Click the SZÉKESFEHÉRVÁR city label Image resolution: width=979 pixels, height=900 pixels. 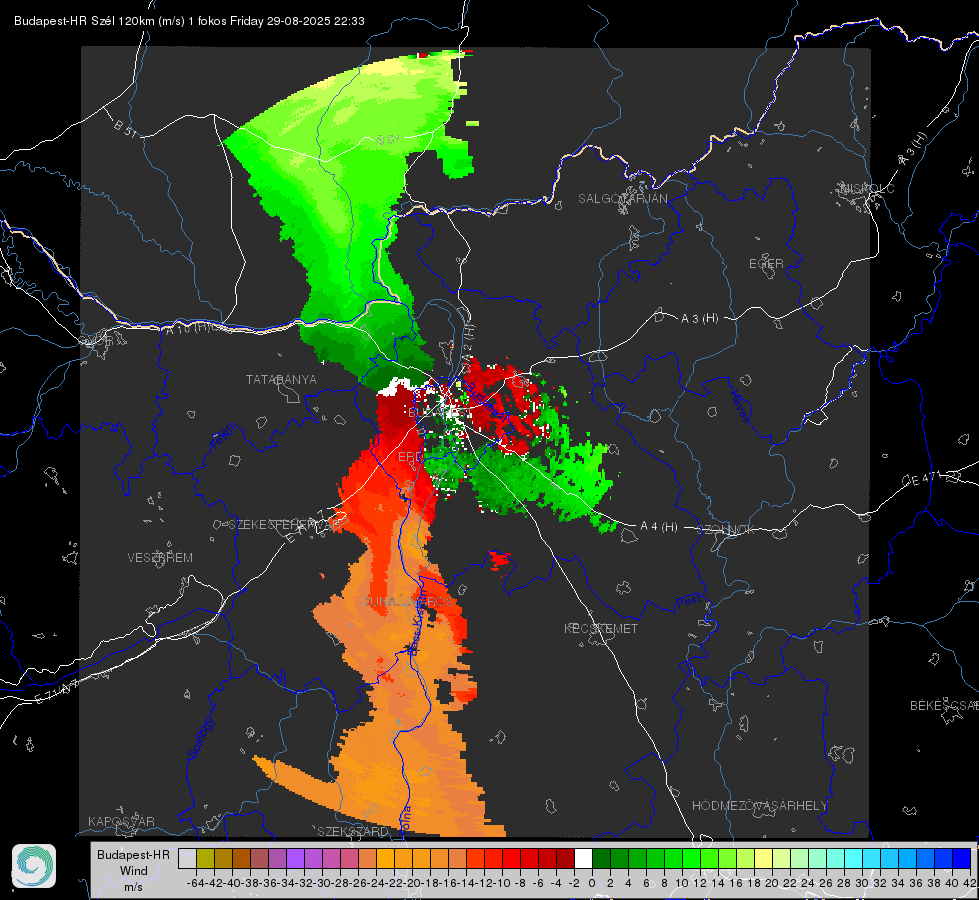[284, 525]
